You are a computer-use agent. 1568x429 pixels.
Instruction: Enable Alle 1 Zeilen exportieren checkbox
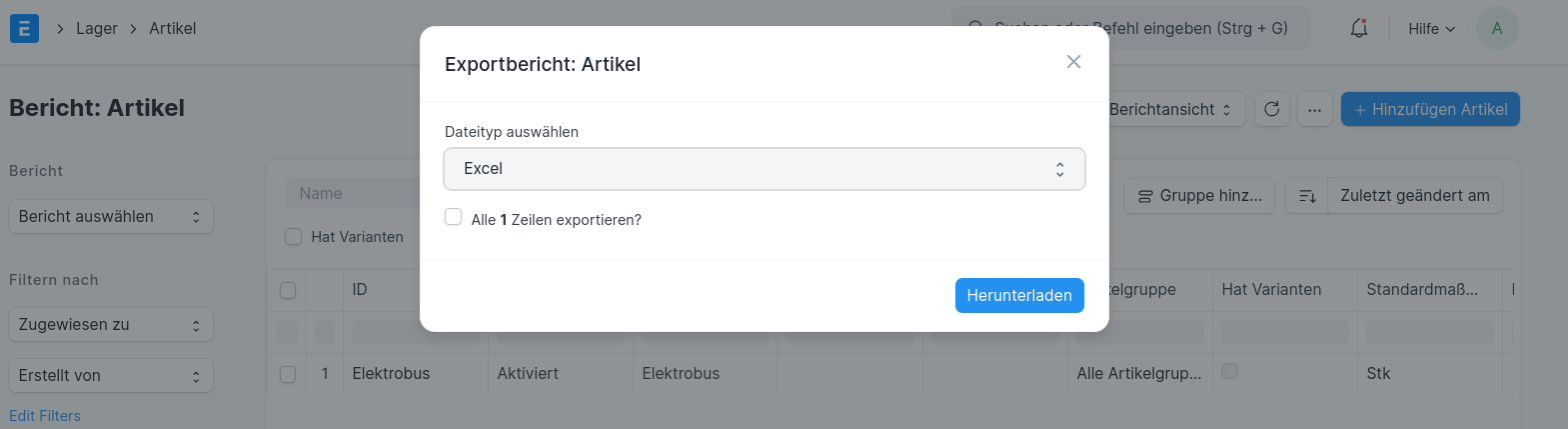[454, 217]
